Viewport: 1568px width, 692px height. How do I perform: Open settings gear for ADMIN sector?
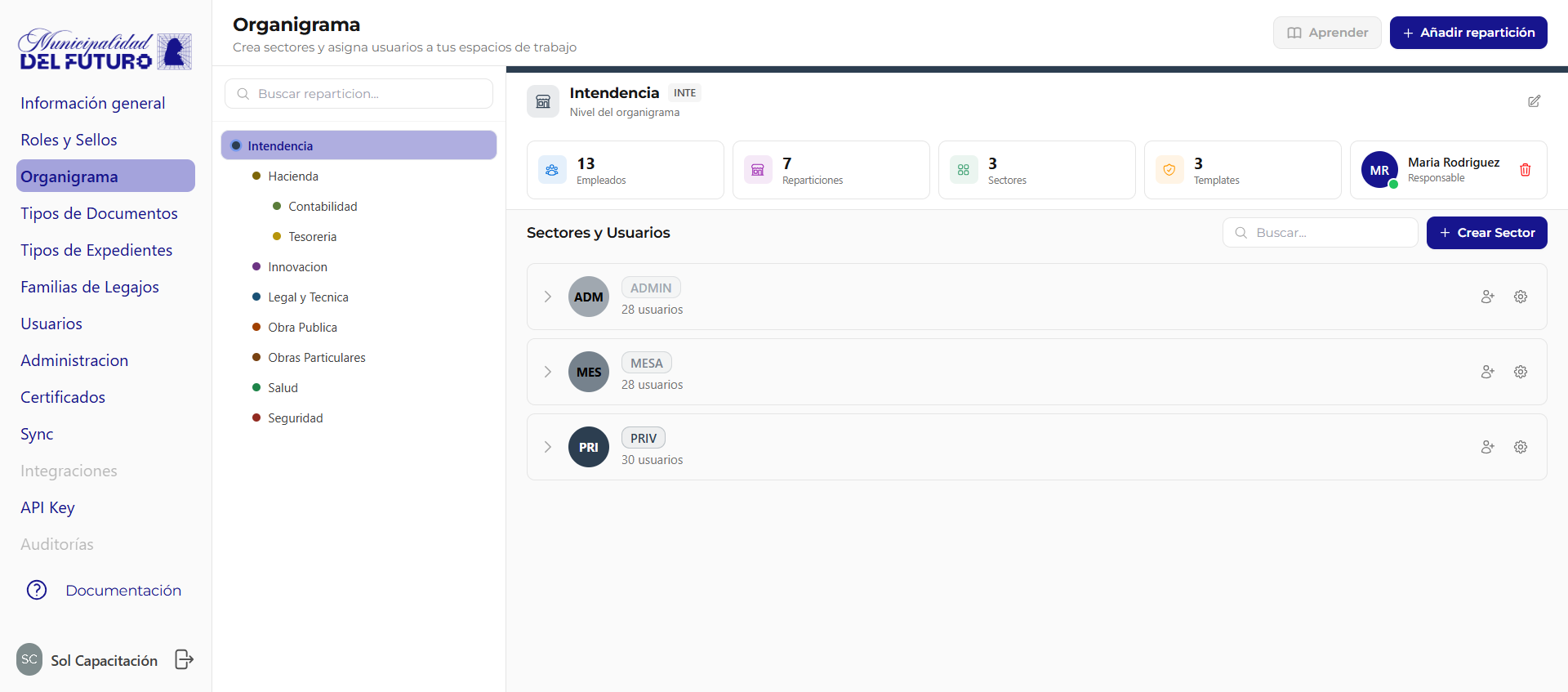[x=1520, y=297]
